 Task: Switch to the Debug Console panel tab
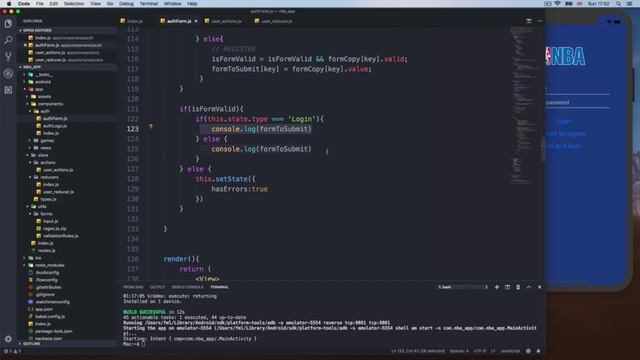[x=187, y=287]
